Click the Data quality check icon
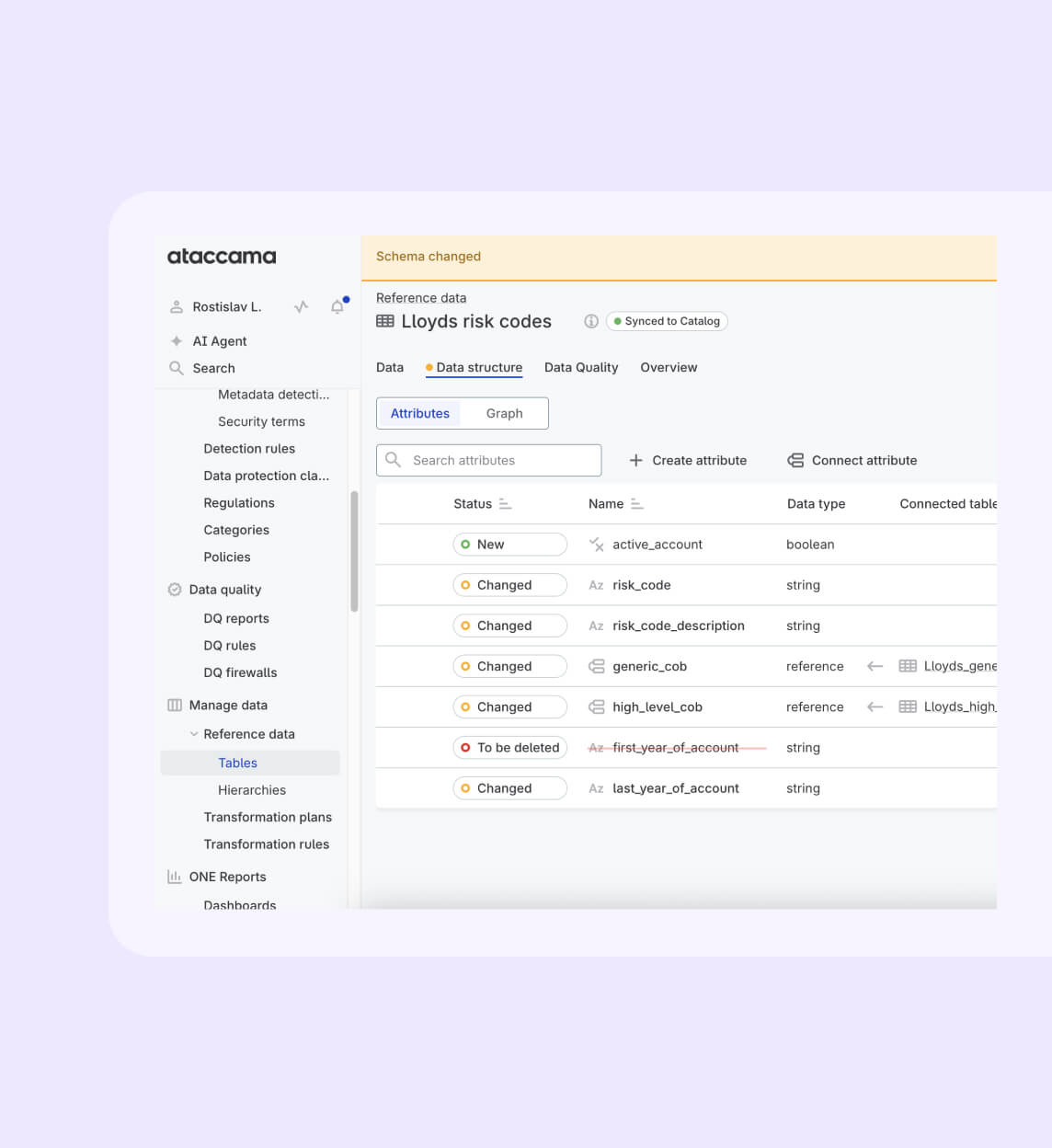Screen dimensions: 1052x1148 tap(175, 590)
